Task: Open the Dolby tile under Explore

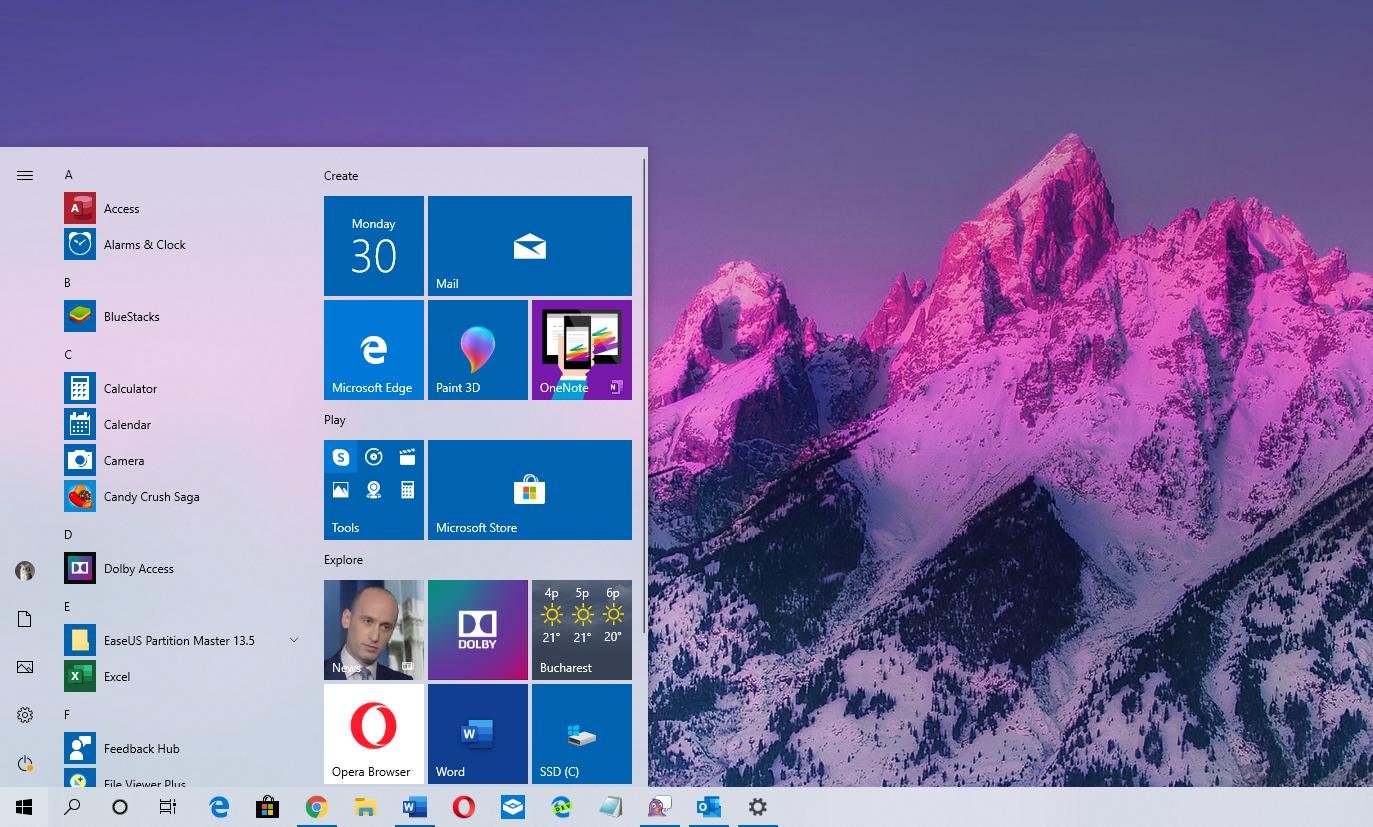Action: coord(477,629)
